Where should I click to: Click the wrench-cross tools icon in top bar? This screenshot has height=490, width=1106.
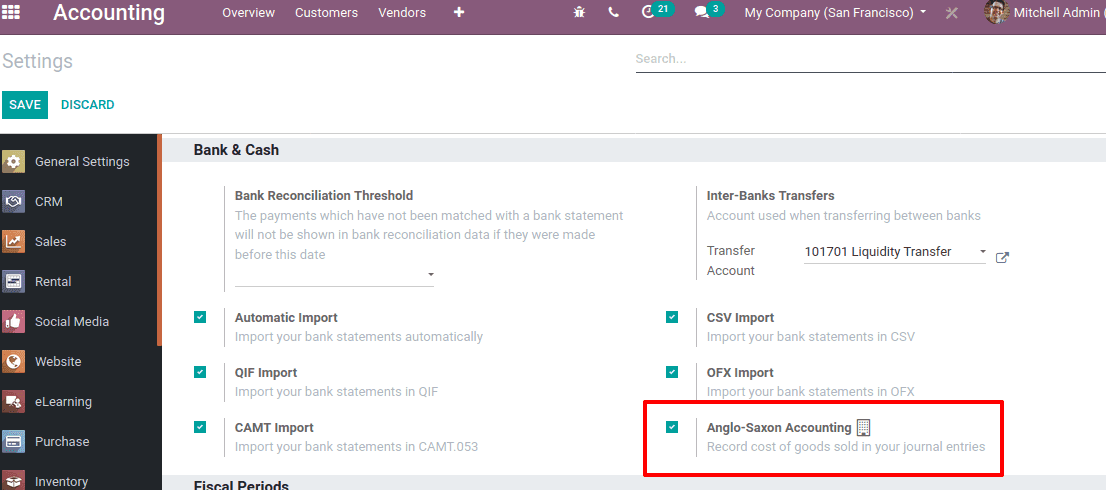coord(952,13)
